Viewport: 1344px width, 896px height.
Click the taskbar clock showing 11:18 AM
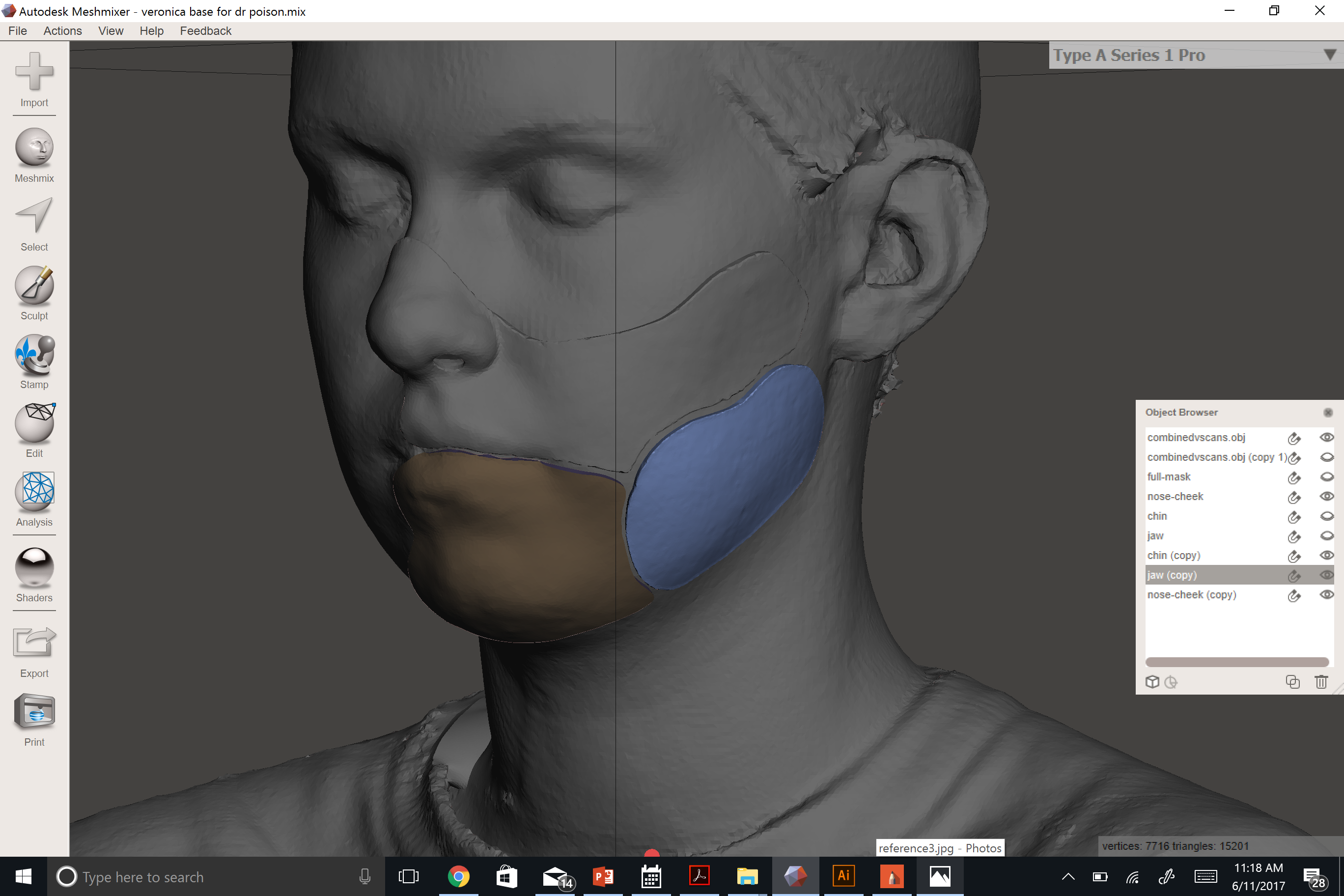[x=1259, y=876]
